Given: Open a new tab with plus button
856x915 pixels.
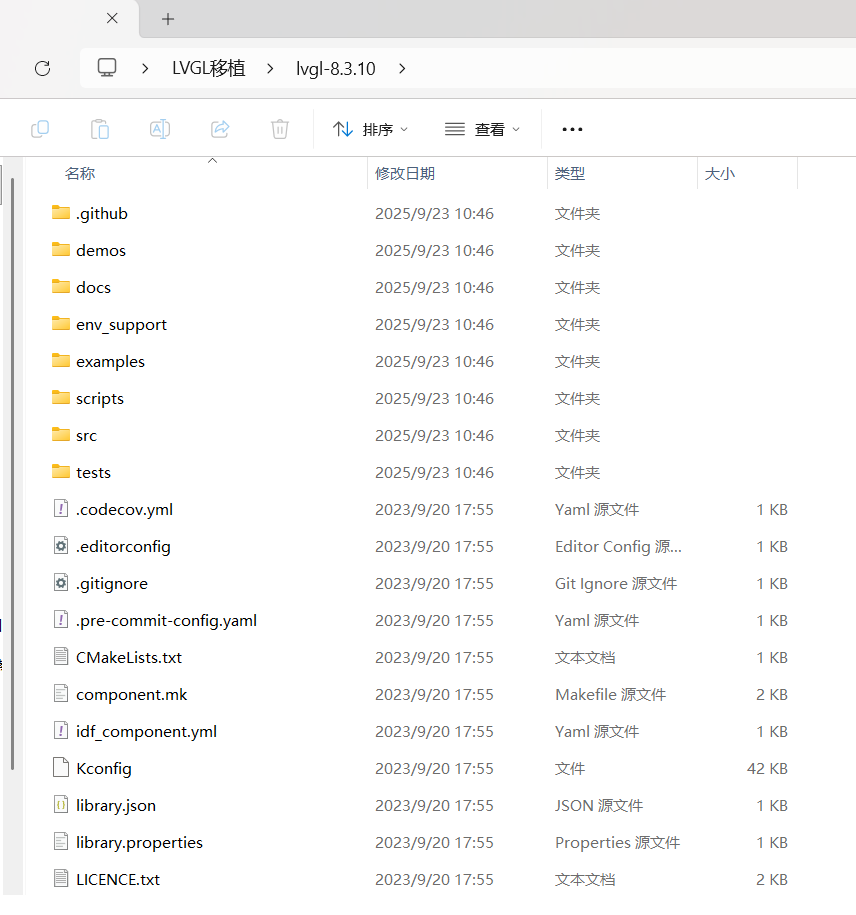Looking at the screenshot, I should pos(168,19).
